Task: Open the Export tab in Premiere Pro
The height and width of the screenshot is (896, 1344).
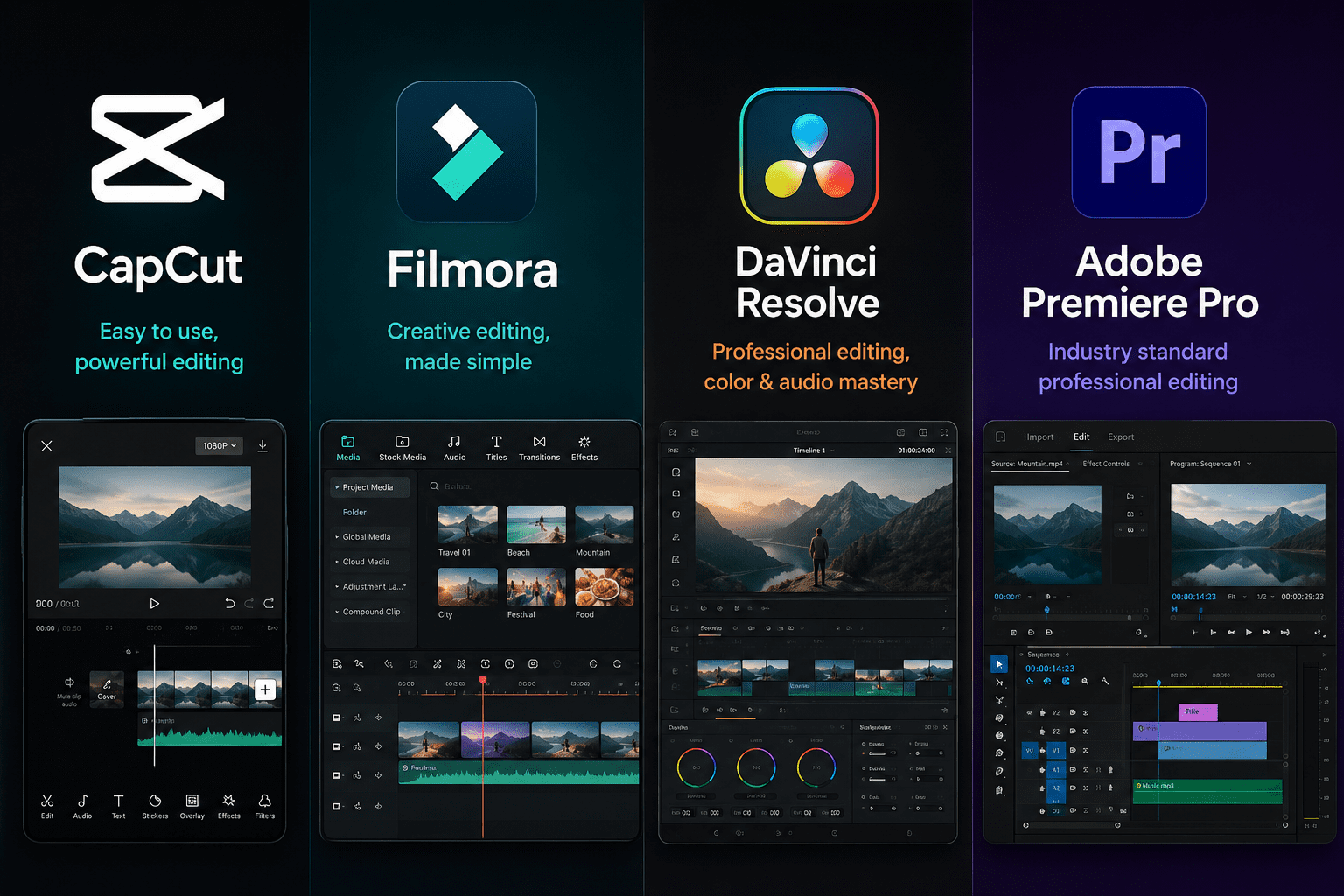Action: point(1121,437)
